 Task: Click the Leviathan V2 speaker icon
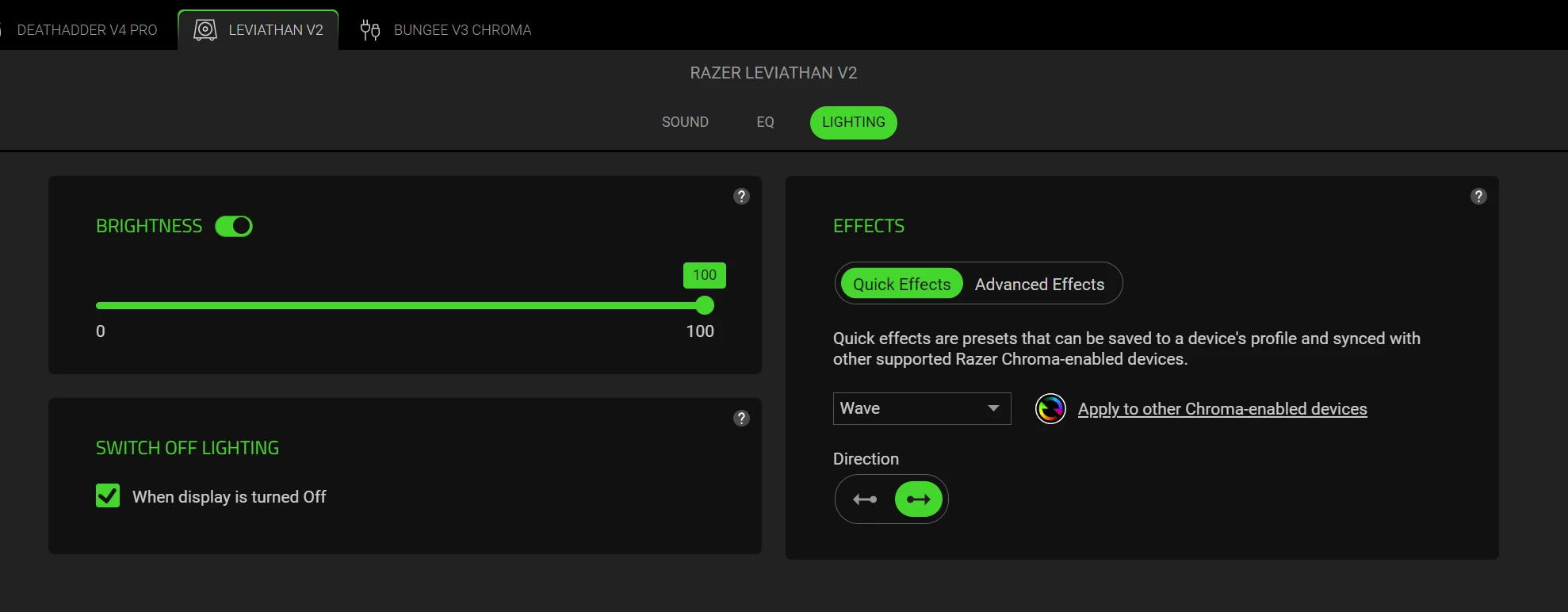[x=205, y=30]
